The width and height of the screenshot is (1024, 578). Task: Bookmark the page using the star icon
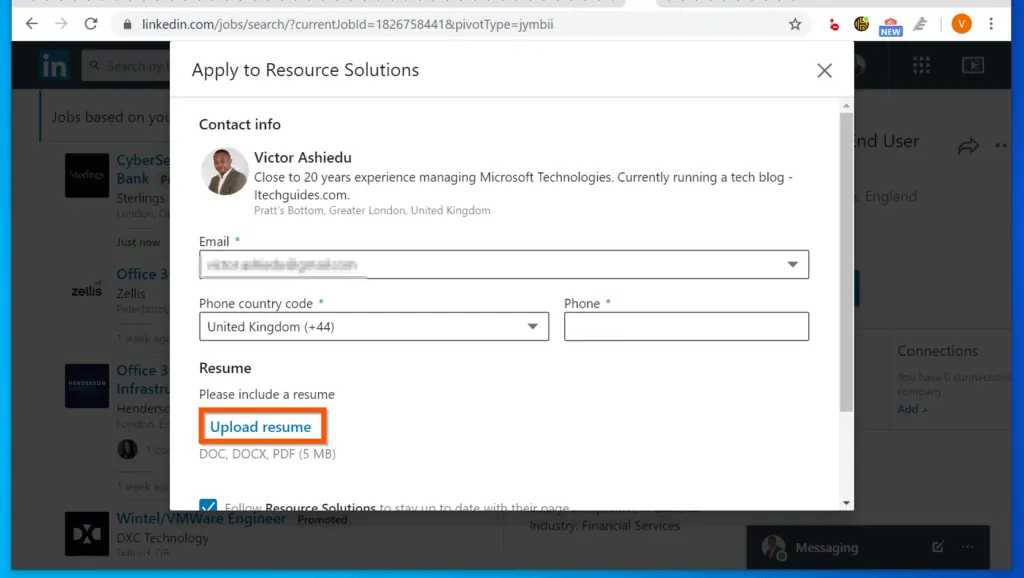(x=794, y=22)
